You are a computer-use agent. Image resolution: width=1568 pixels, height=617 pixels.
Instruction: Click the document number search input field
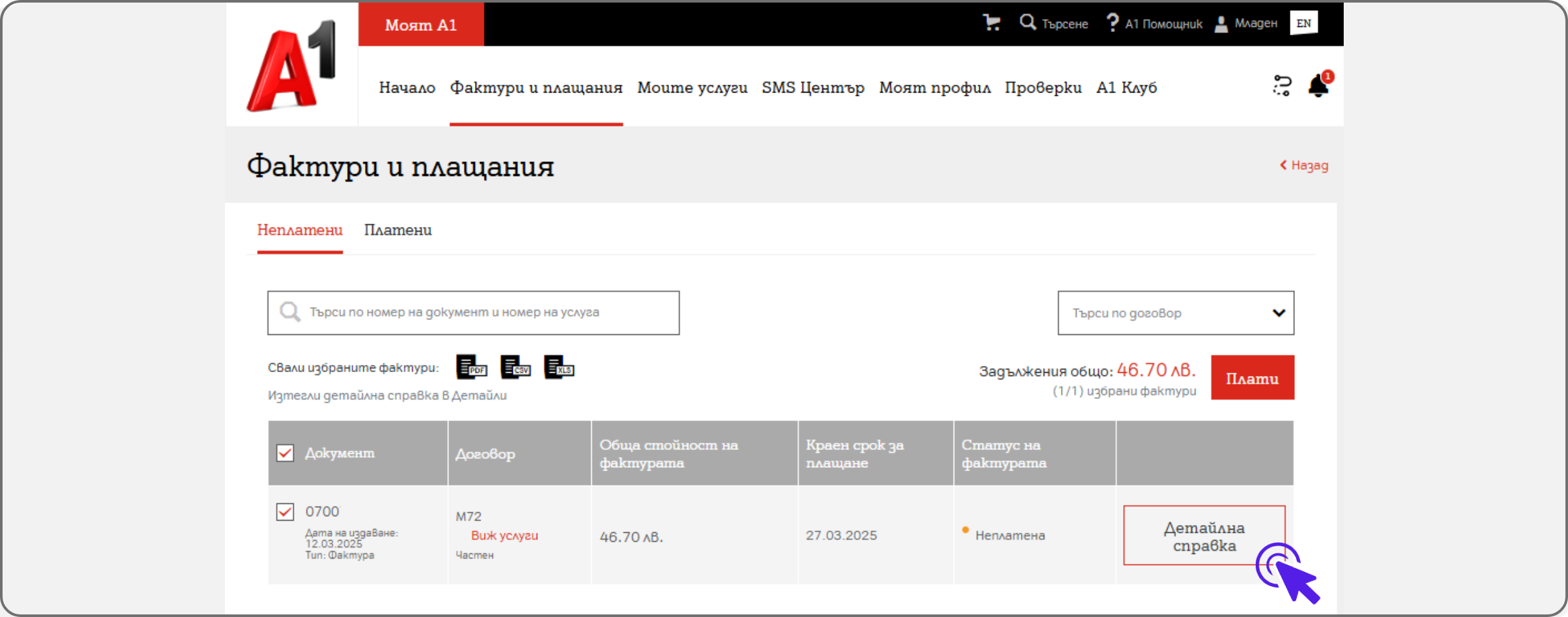coord(474,313)
